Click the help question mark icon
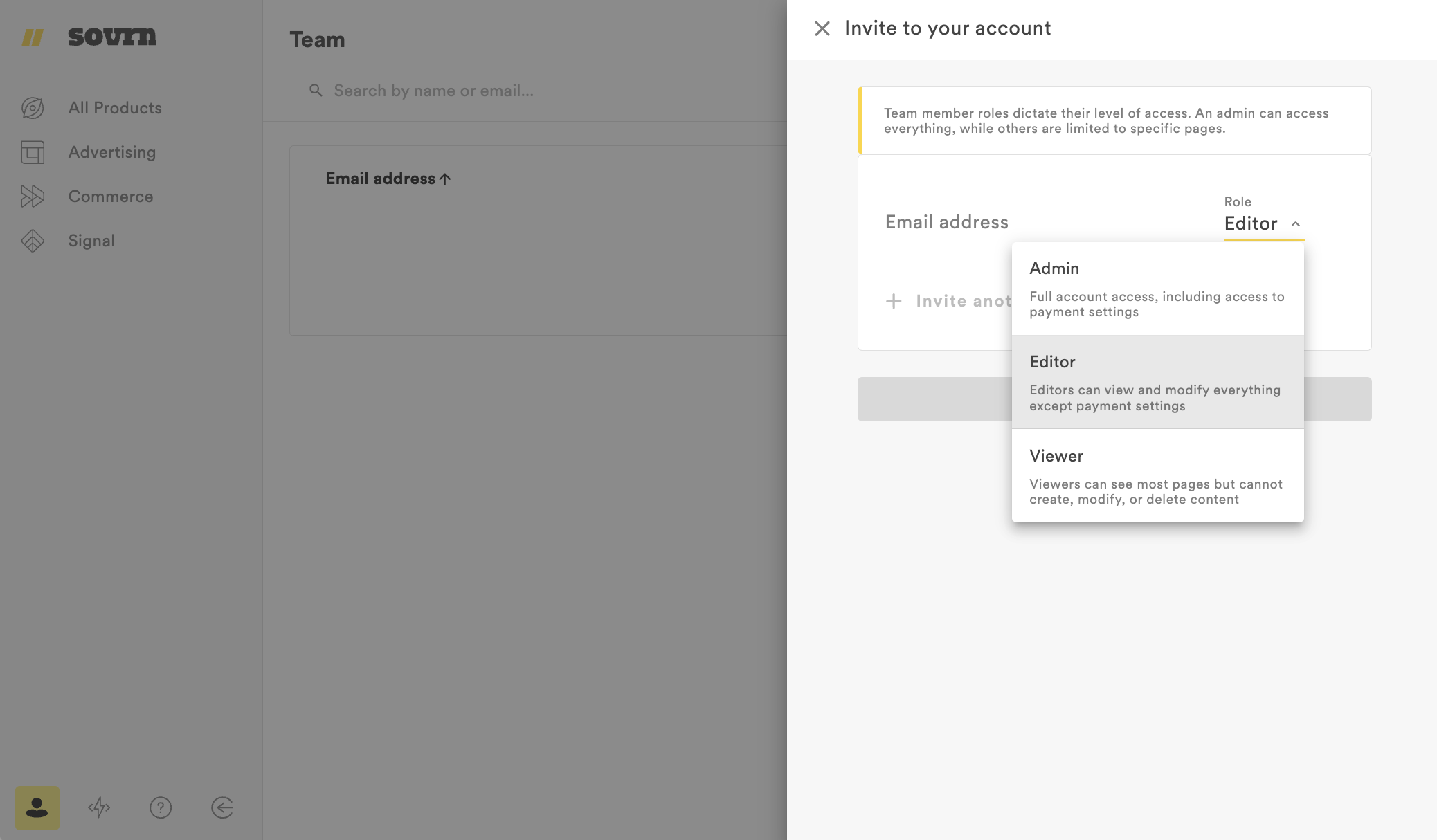The height and width of the screenshot is (840, 1437). (x=162, y=807)
